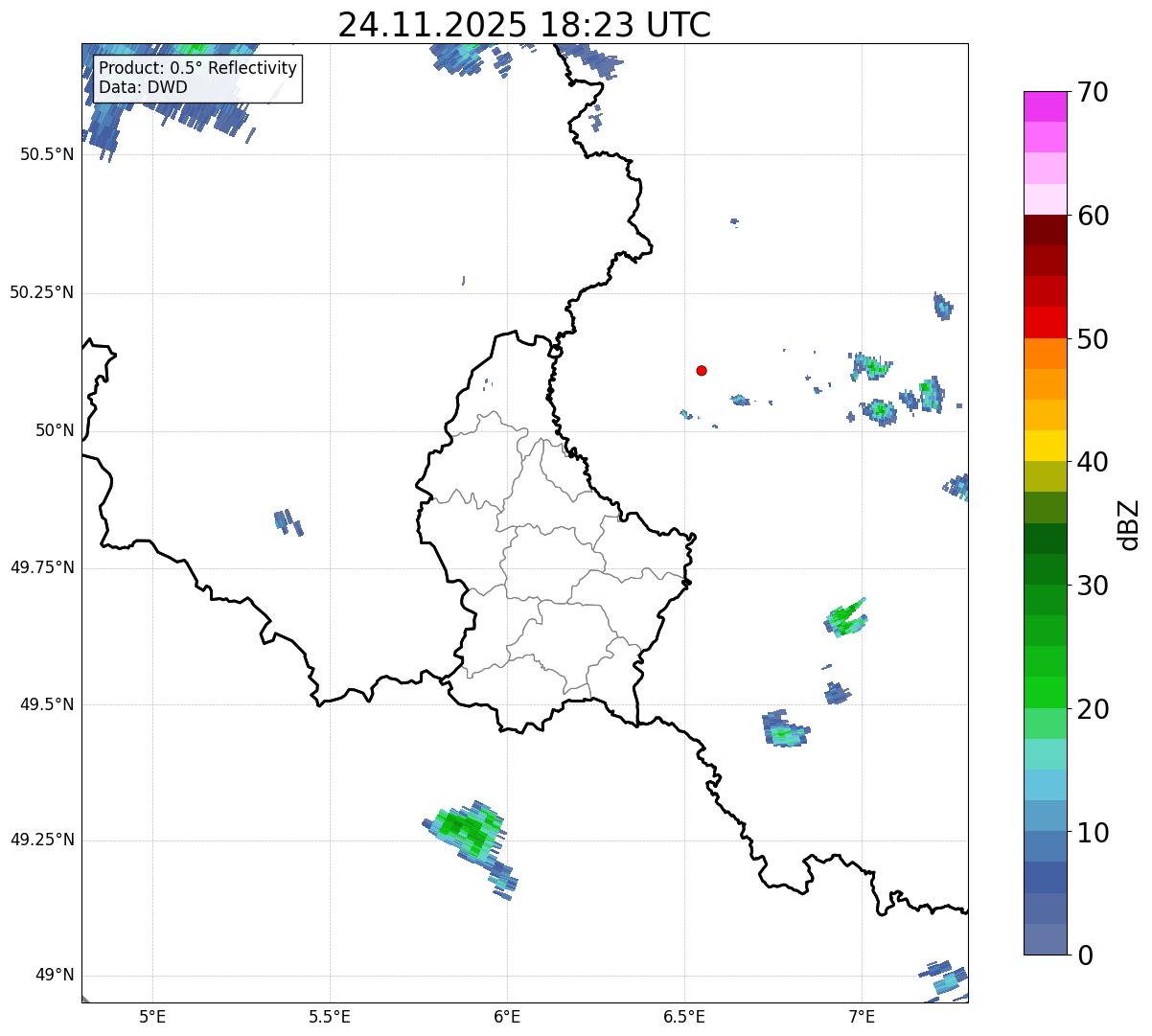
Task: Click the small blue echo near 5.4°E
Action: (288, 522)
